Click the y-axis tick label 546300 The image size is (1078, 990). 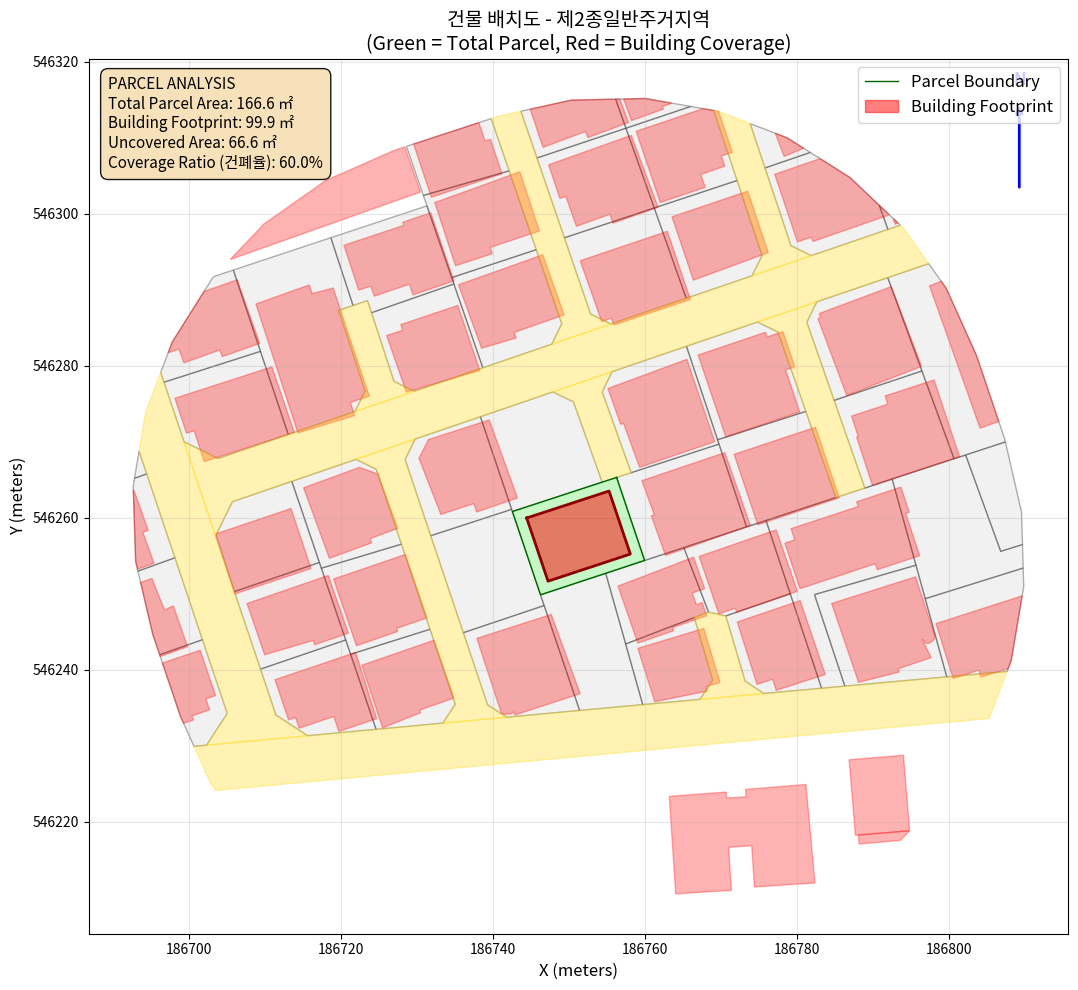[55, 214]
